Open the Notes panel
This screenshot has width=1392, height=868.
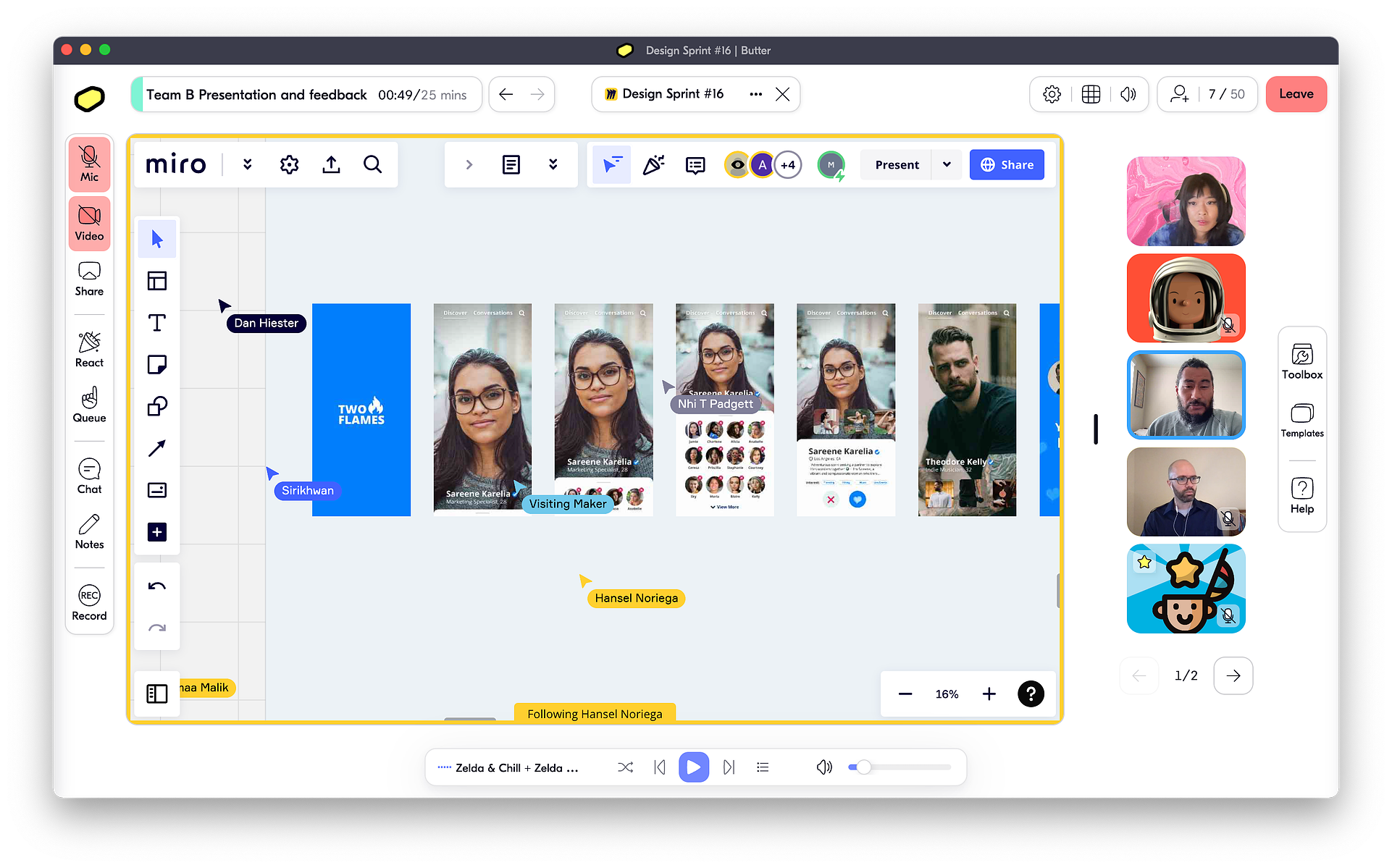tap(89, 532)
